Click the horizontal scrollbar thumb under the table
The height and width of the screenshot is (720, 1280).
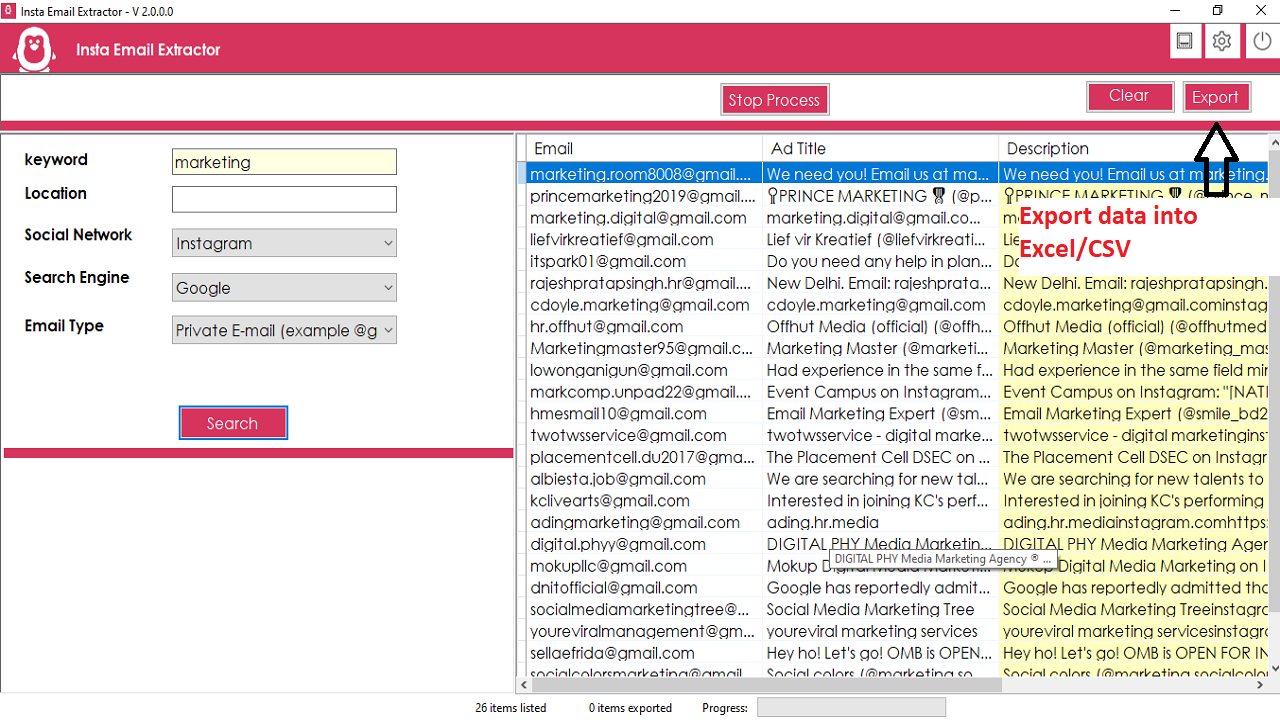pos(765,685)
